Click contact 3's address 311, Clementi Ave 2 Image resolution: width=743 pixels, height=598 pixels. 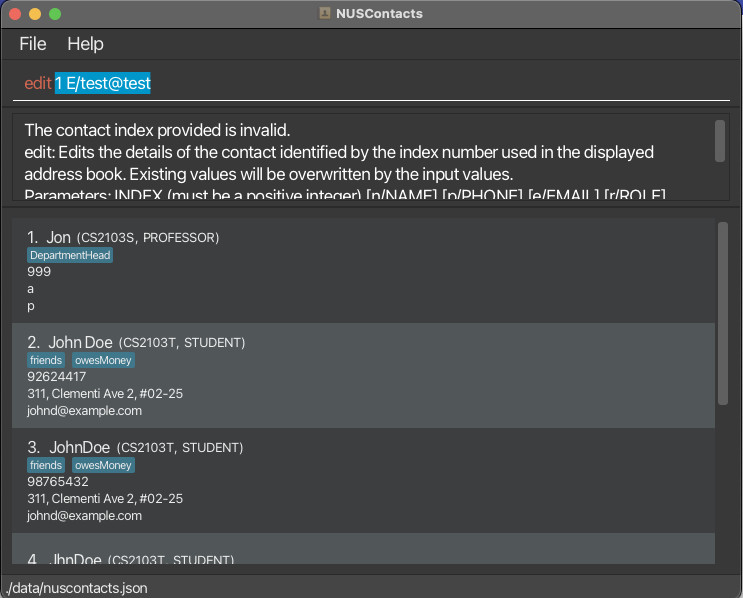pyautogui.click(x=105, y=499)
